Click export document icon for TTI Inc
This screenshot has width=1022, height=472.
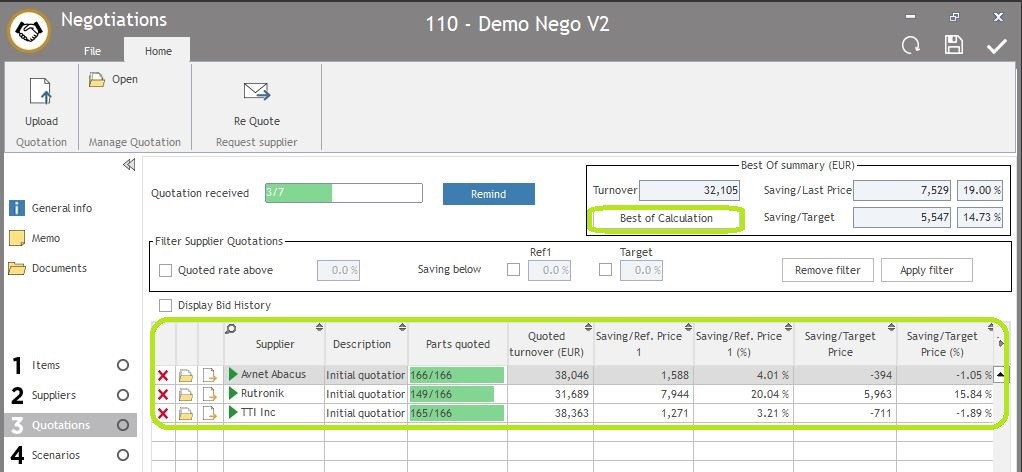209,413
